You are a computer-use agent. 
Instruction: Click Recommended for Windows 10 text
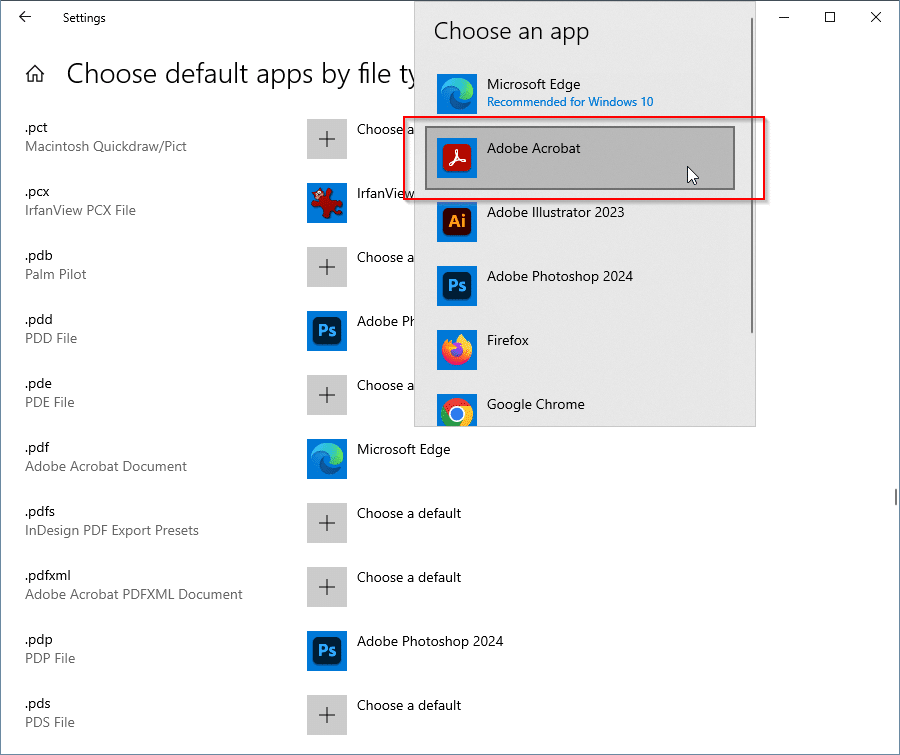pyautogui.click(x=570, y=102)
